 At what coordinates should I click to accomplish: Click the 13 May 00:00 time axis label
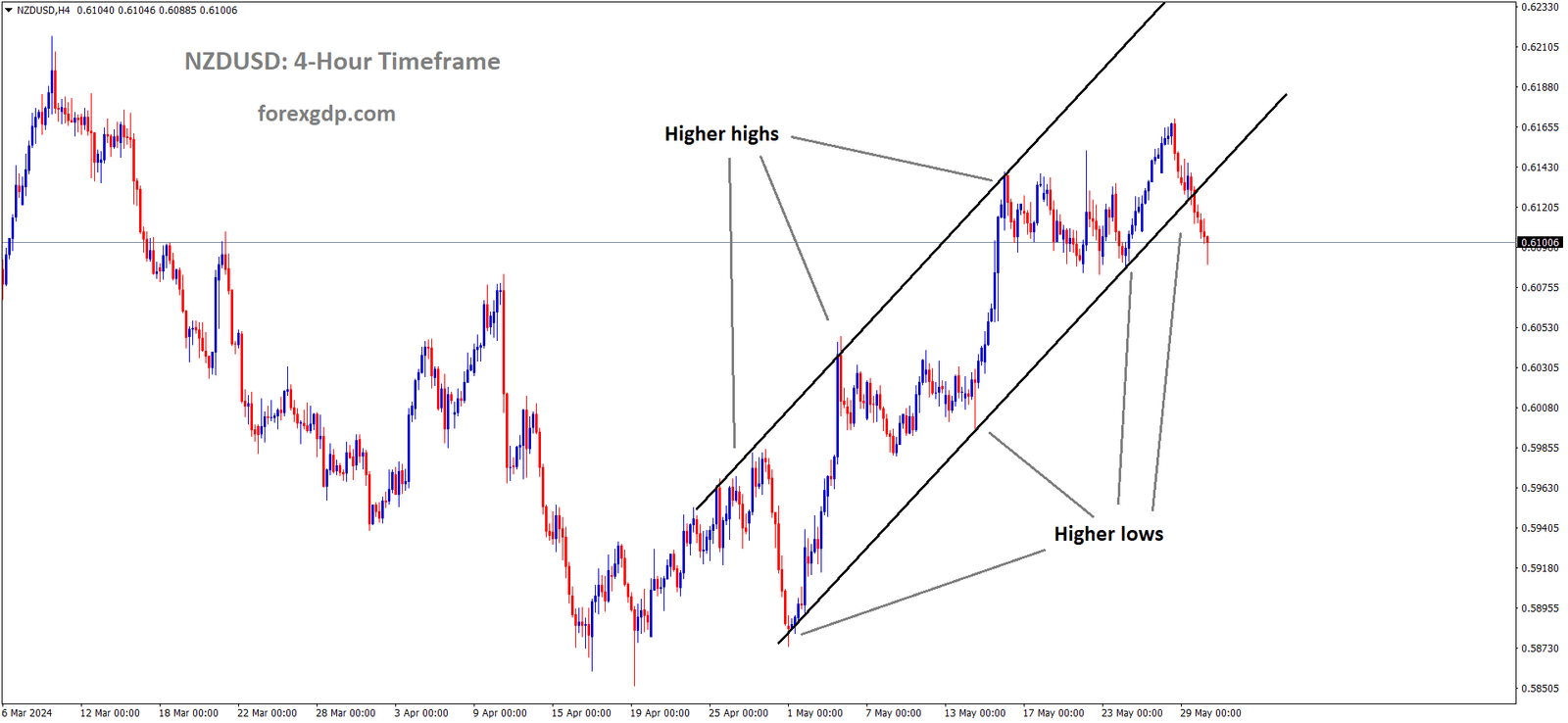tap(975, 712)
